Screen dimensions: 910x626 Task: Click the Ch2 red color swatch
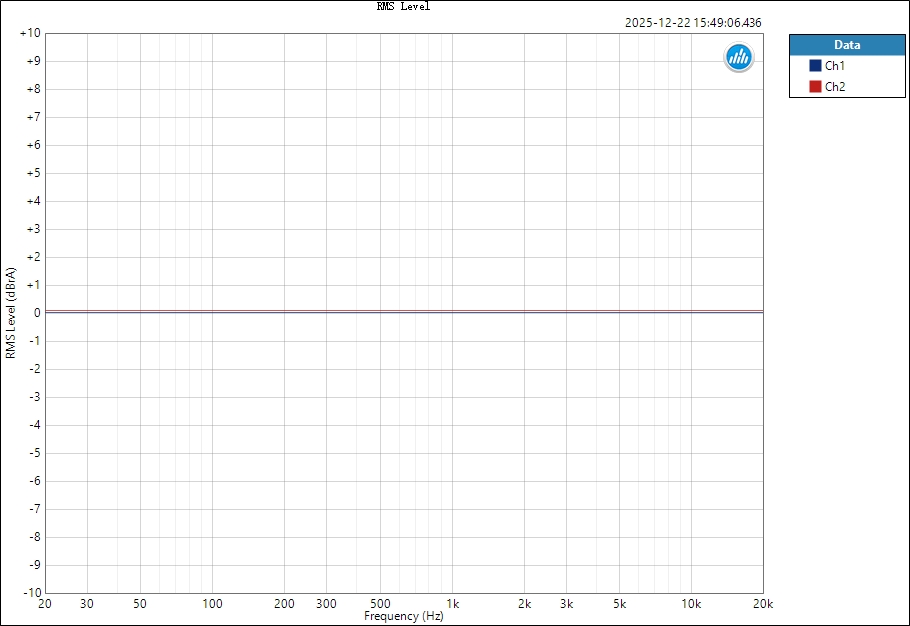815,87
